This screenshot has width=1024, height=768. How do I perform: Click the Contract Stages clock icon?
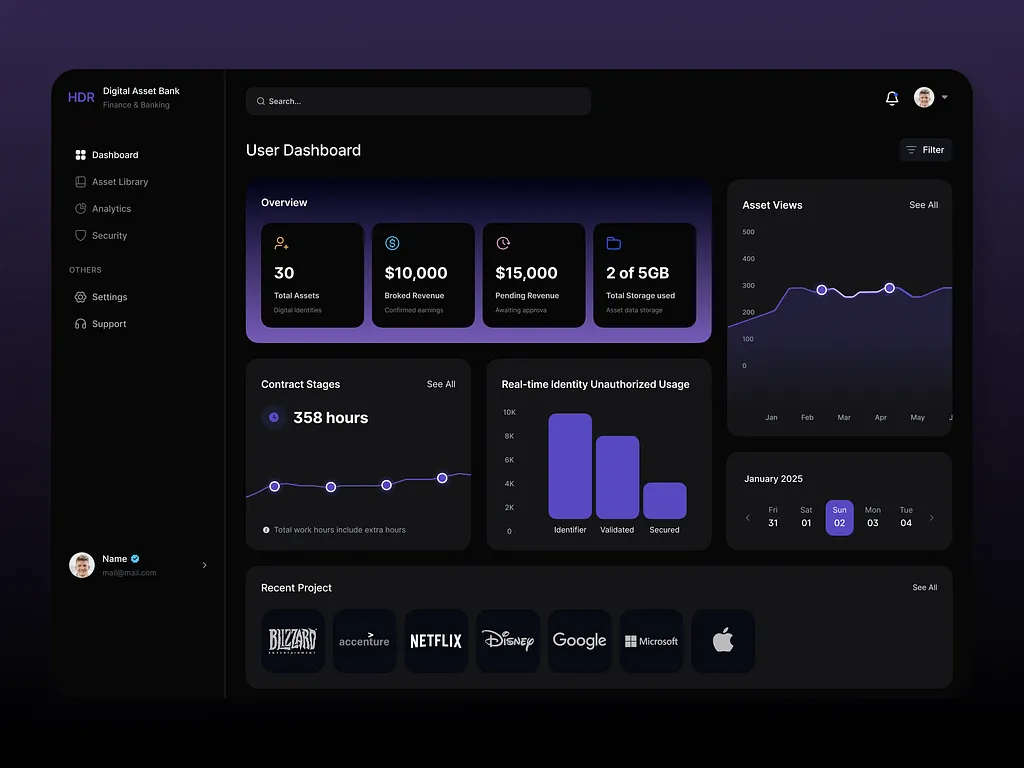[x=274, y=417]
